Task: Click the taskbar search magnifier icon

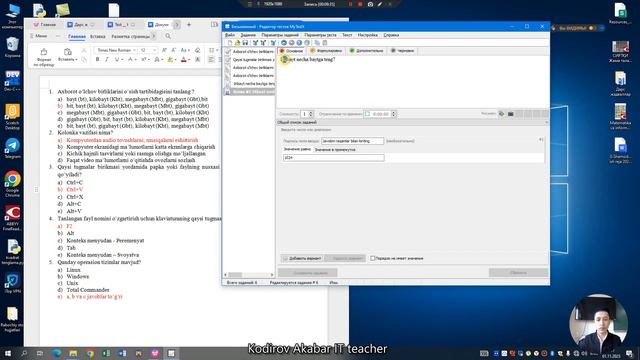Action: point(24,353)
